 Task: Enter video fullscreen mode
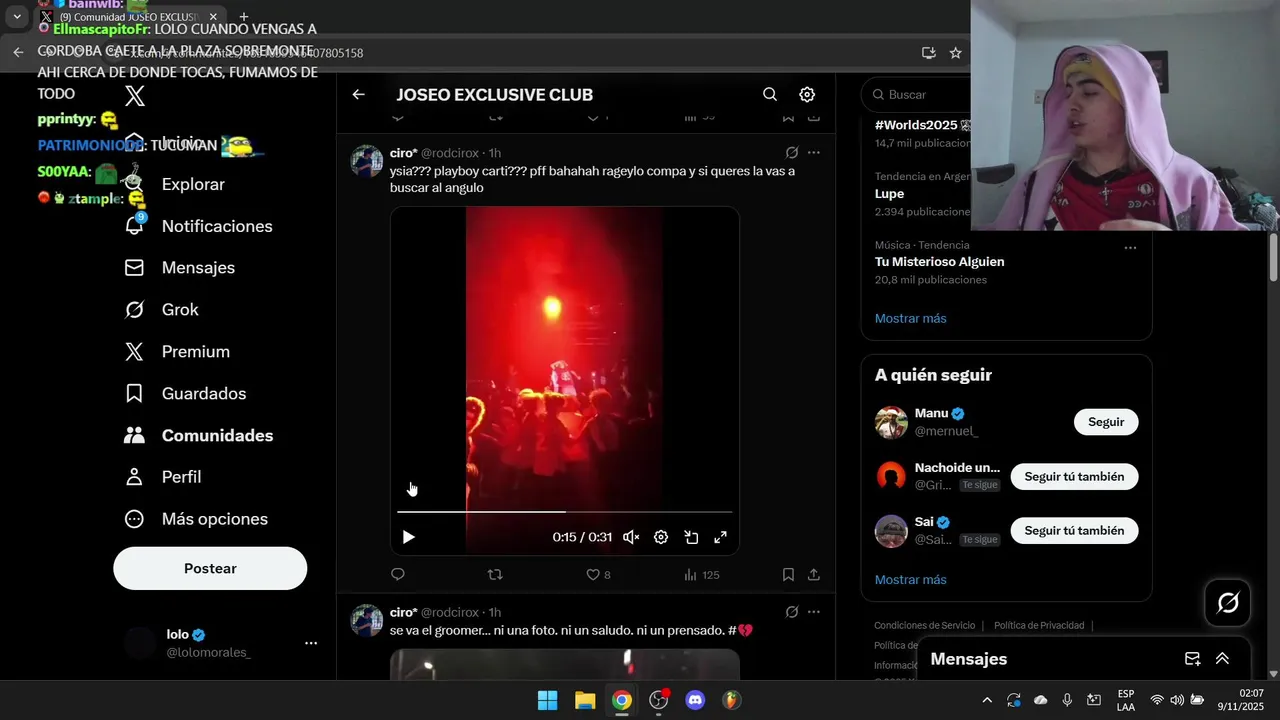pos(720,537)
